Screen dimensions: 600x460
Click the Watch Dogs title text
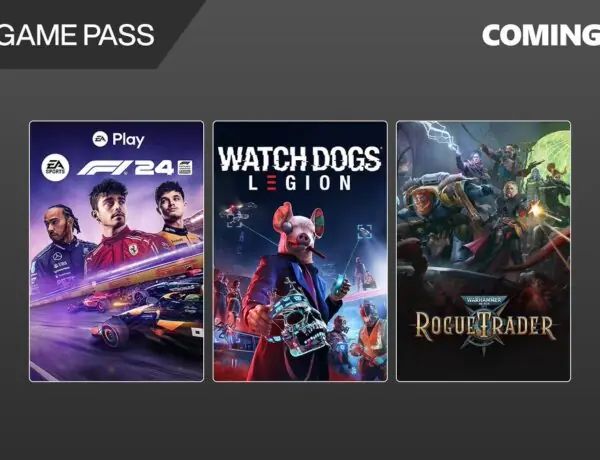pos(299,158)
